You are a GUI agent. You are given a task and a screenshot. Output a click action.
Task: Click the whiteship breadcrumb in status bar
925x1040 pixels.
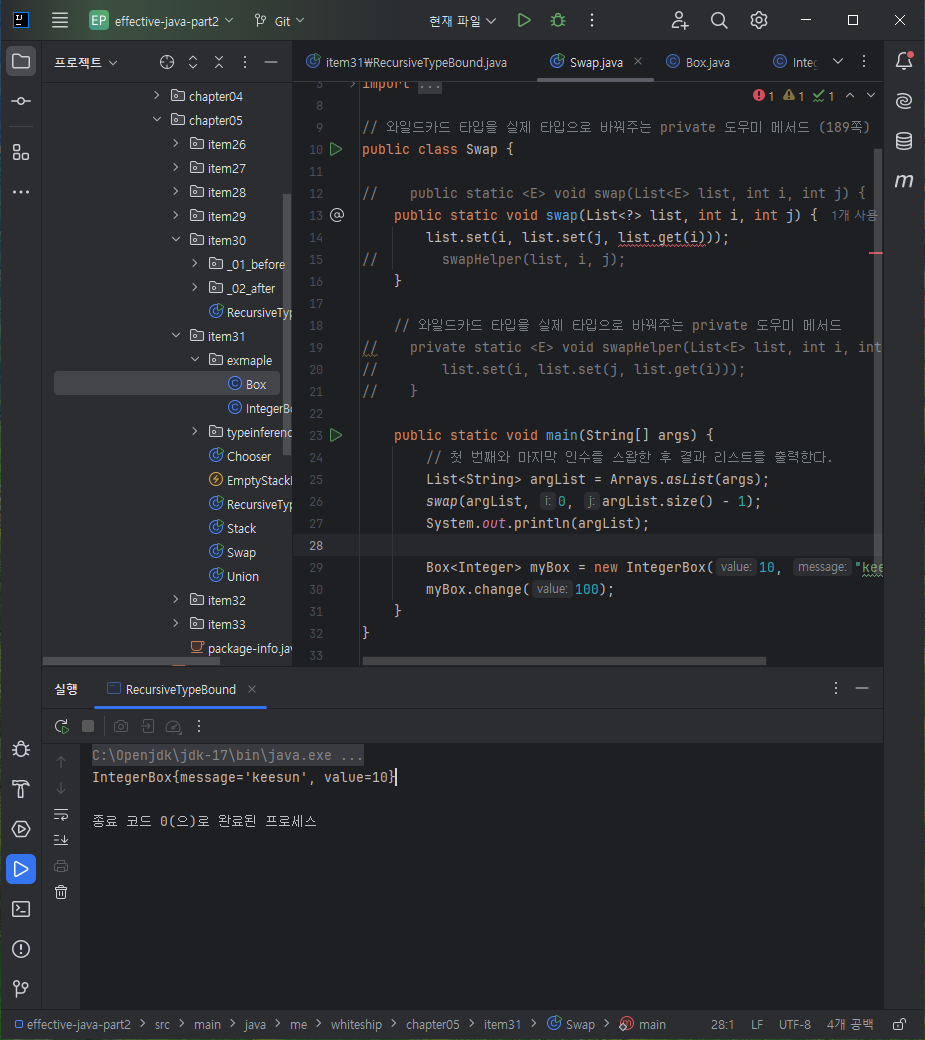[x=356, y=1025]
